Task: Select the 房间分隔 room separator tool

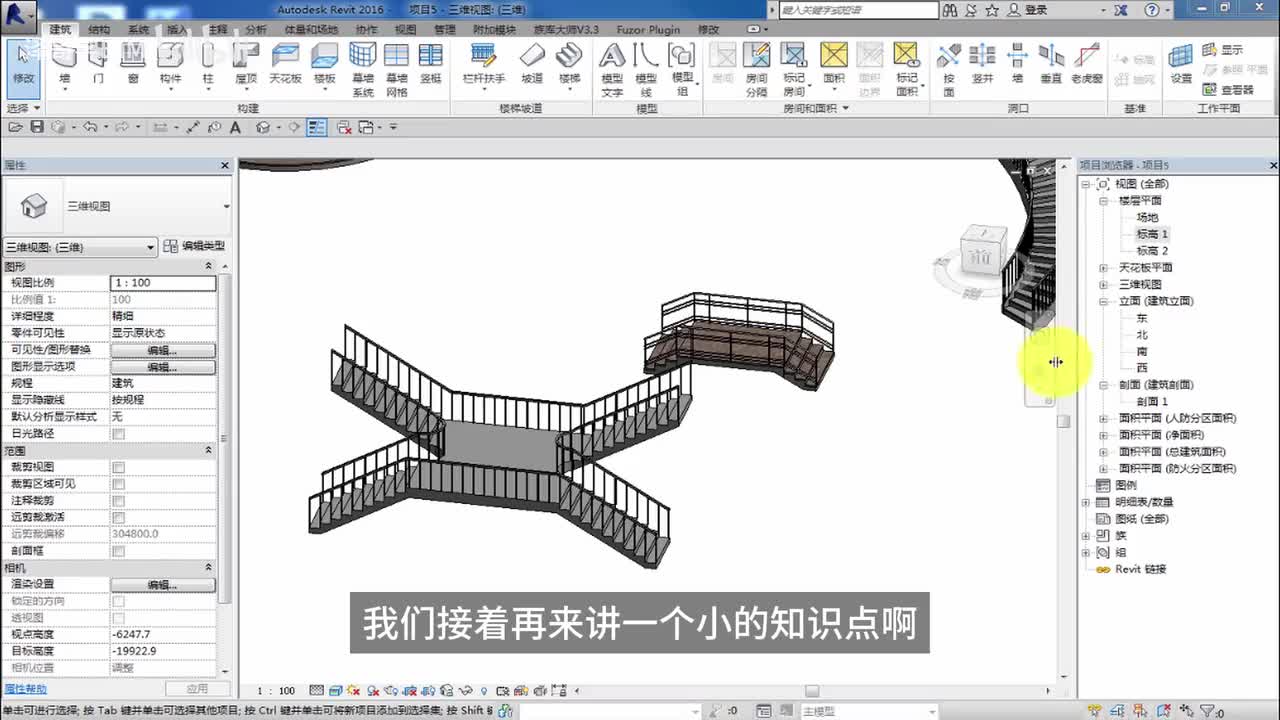Action: (757, 70)
